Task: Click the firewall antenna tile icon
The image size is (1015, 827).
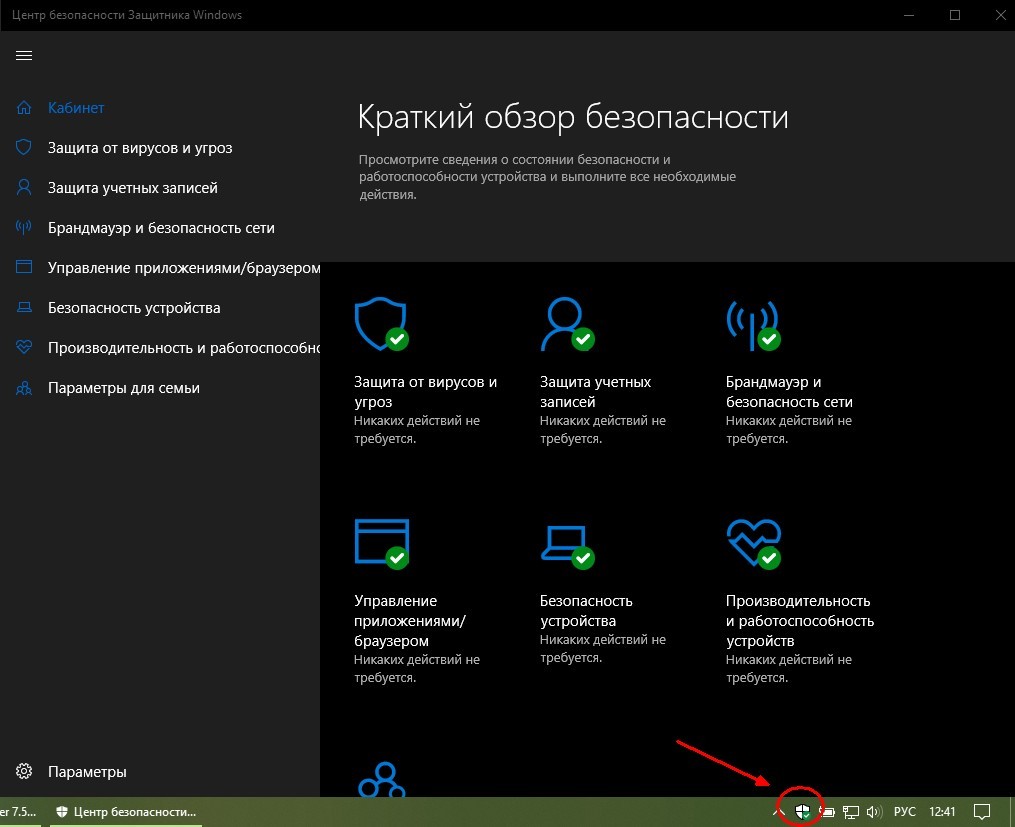Action: coord(753,324)
